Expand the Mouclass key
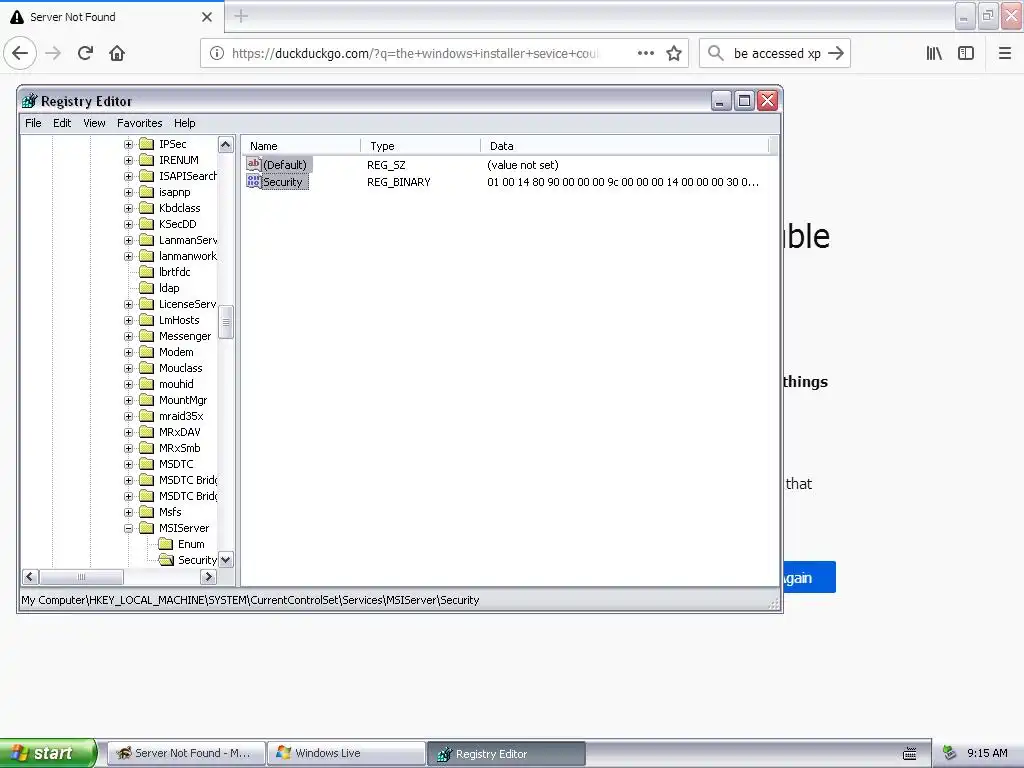Viewport: 1024px width, 768px height. [x=129, y=368]
